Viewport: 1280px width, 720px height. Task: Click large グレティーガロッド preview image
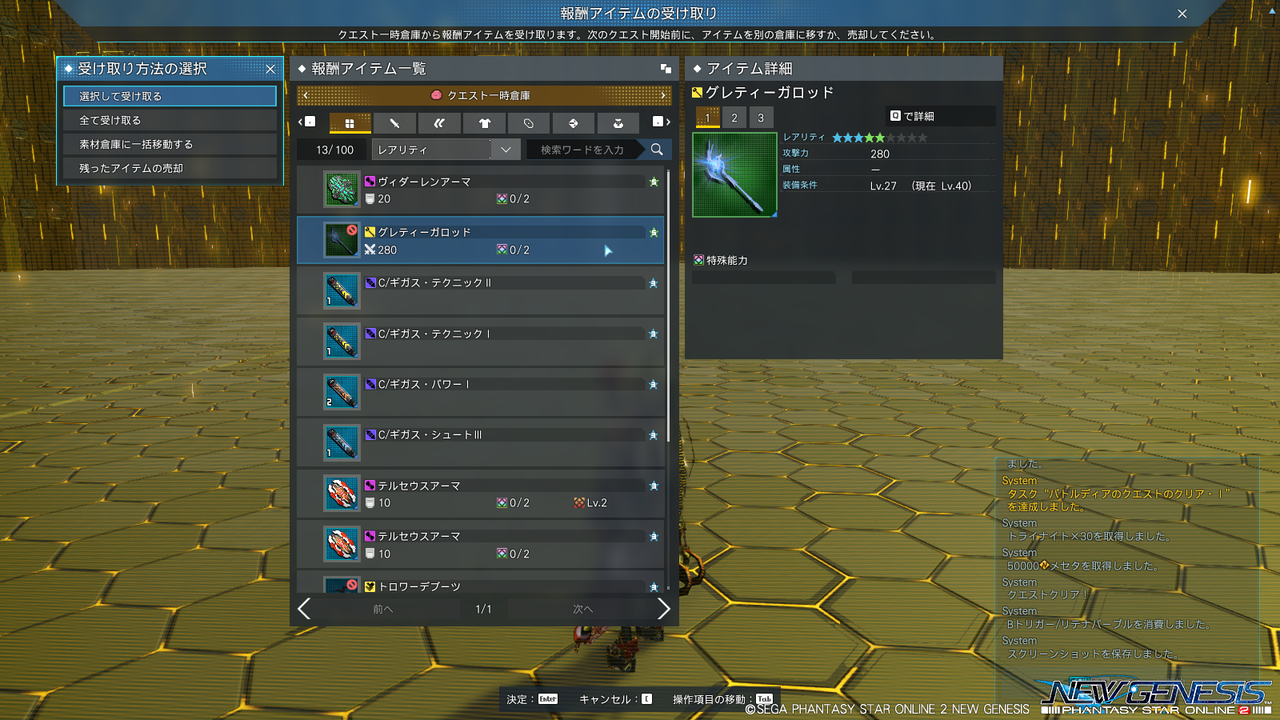point(734,175)
